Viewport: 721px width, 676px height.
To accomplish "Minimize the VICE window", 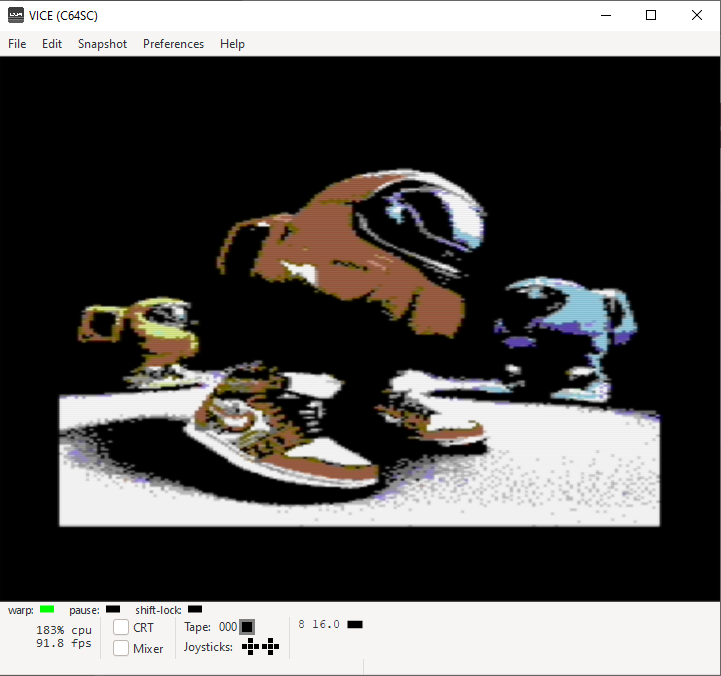I will click(x=606, y=15).
